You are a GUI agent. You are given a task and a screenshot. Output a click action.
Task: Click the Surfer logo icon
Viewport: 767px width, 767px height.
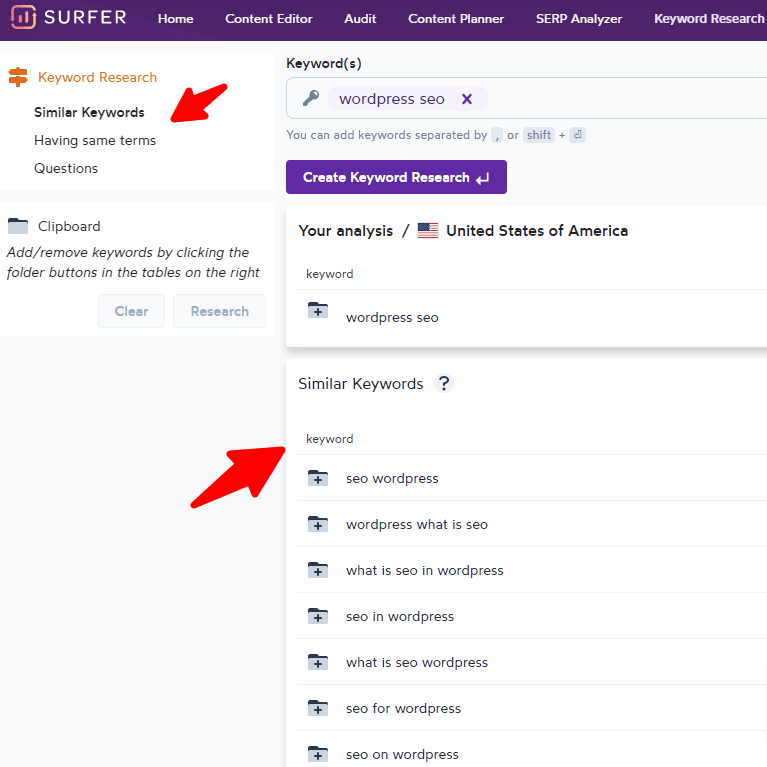pyautogui.click(x=23, y=17)
